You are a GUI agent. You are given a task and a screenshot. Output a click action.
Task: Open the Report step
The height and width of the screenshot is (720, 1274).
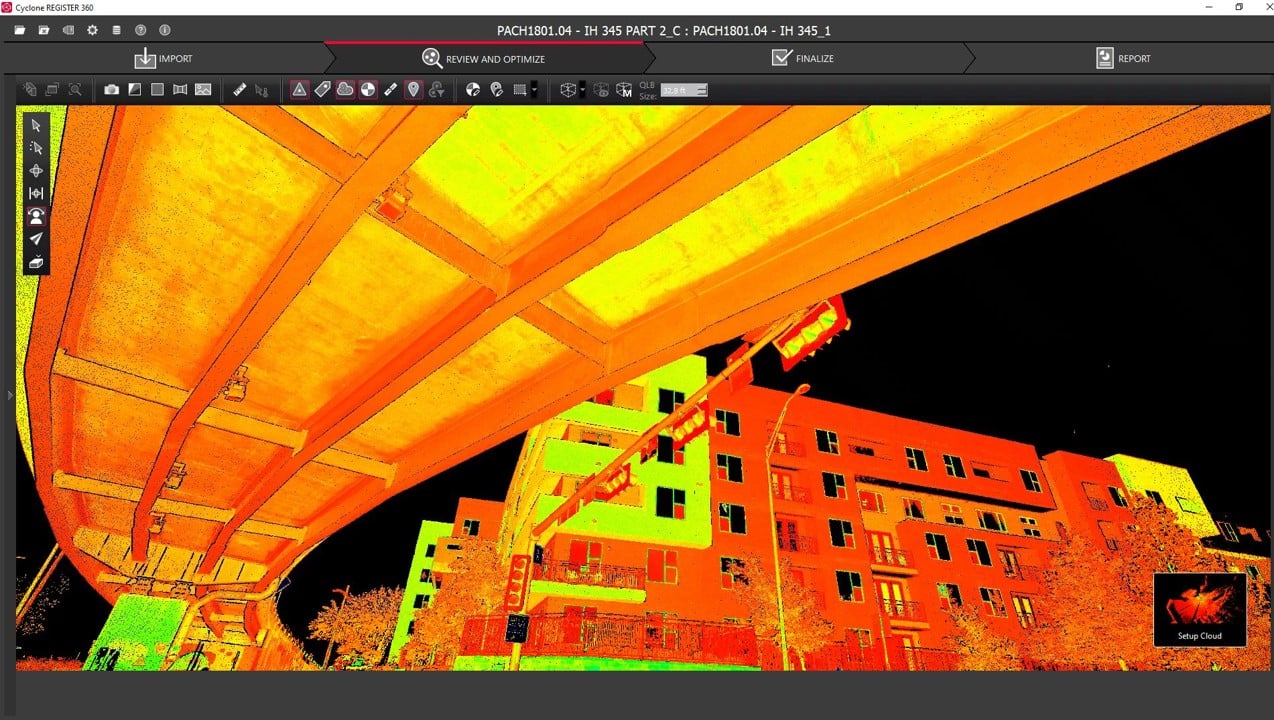[1123, 58]
